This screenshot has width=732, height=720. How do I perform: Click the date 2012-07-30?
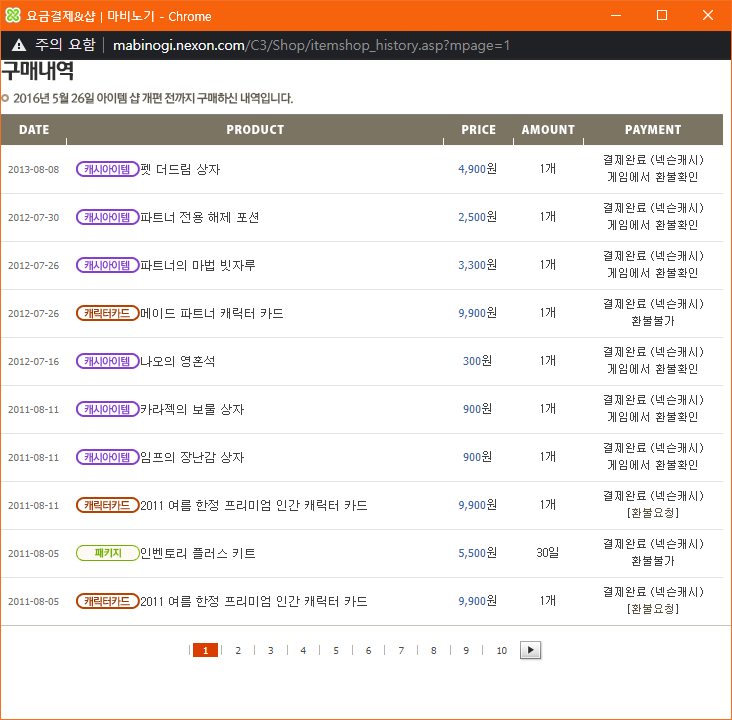(x=34, y=218)
